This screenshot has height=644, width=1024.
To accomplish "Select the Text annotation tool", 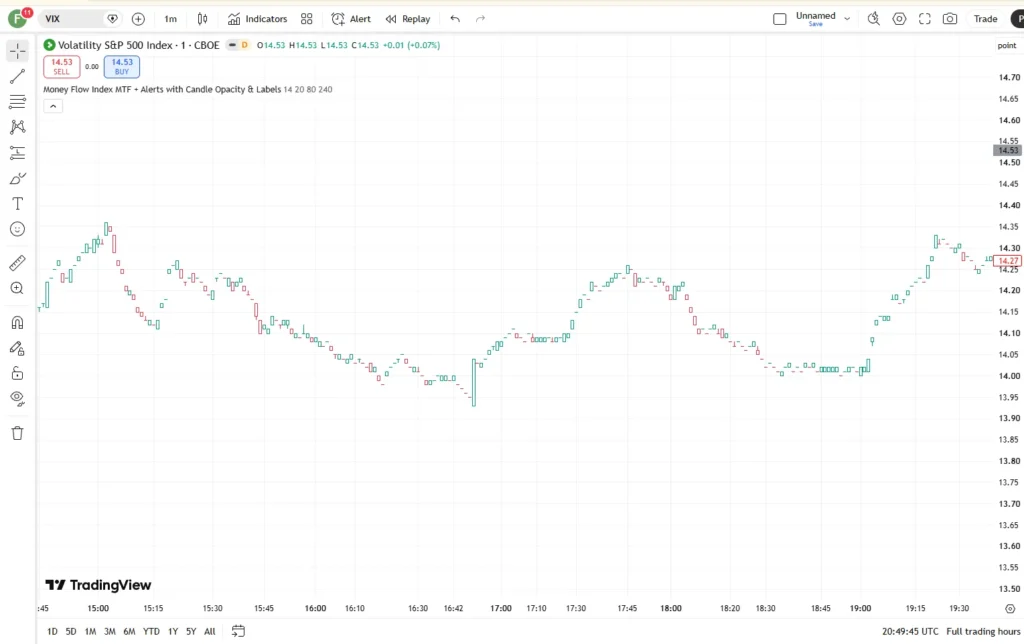I will coord(18,204).
